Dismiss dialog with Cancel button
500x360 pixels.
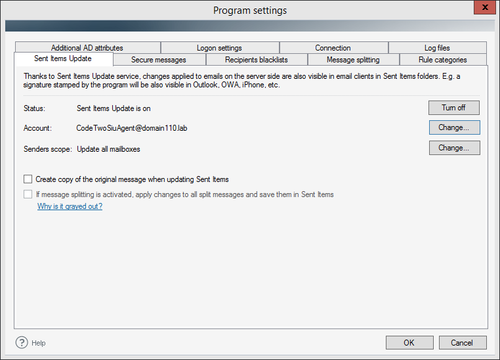tap(462, 343)
